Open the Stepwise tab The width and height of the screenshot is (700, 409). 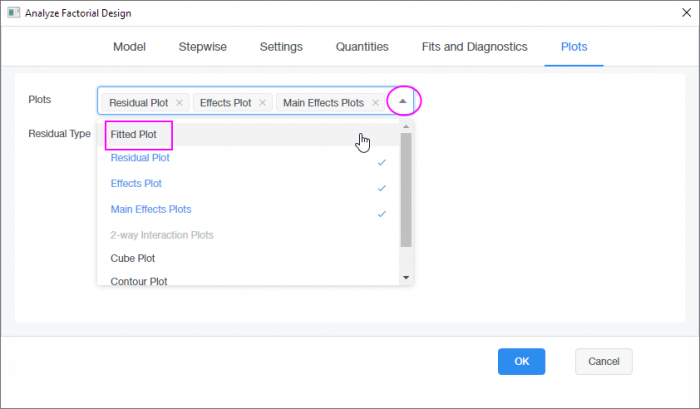point(201,46)
